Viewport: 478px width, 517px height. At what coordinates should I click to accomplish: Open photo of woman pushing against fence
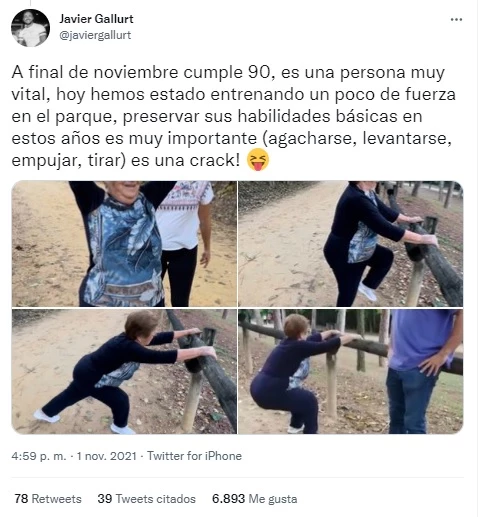[x=124, y=371]
